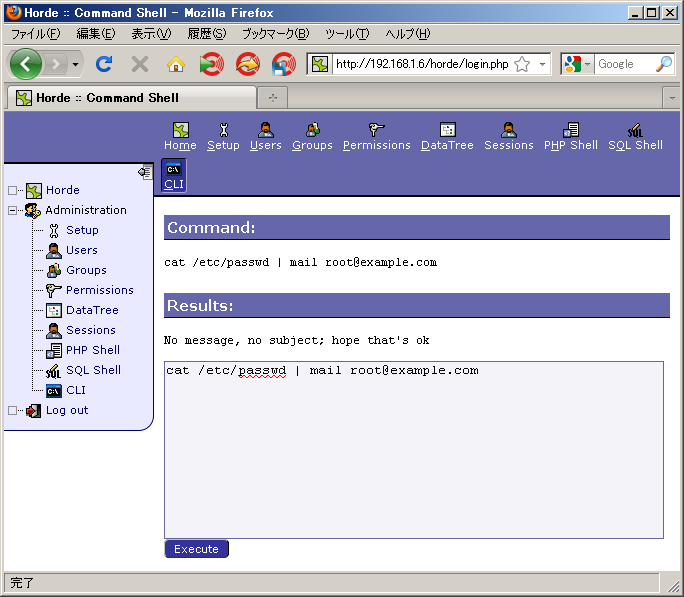Click the URL address field
Image resolution: width=684 pixels, height=597 pixels.
pyautogui.click(x=422, y=65)
